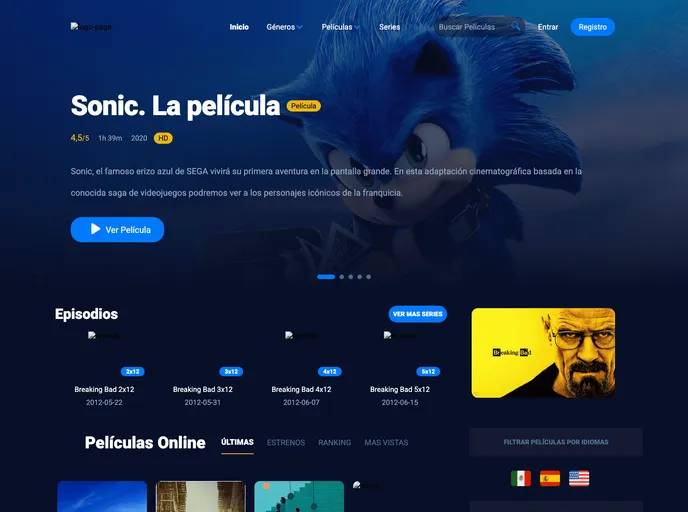Click the 5x12 episode badge

click(428, 372)
